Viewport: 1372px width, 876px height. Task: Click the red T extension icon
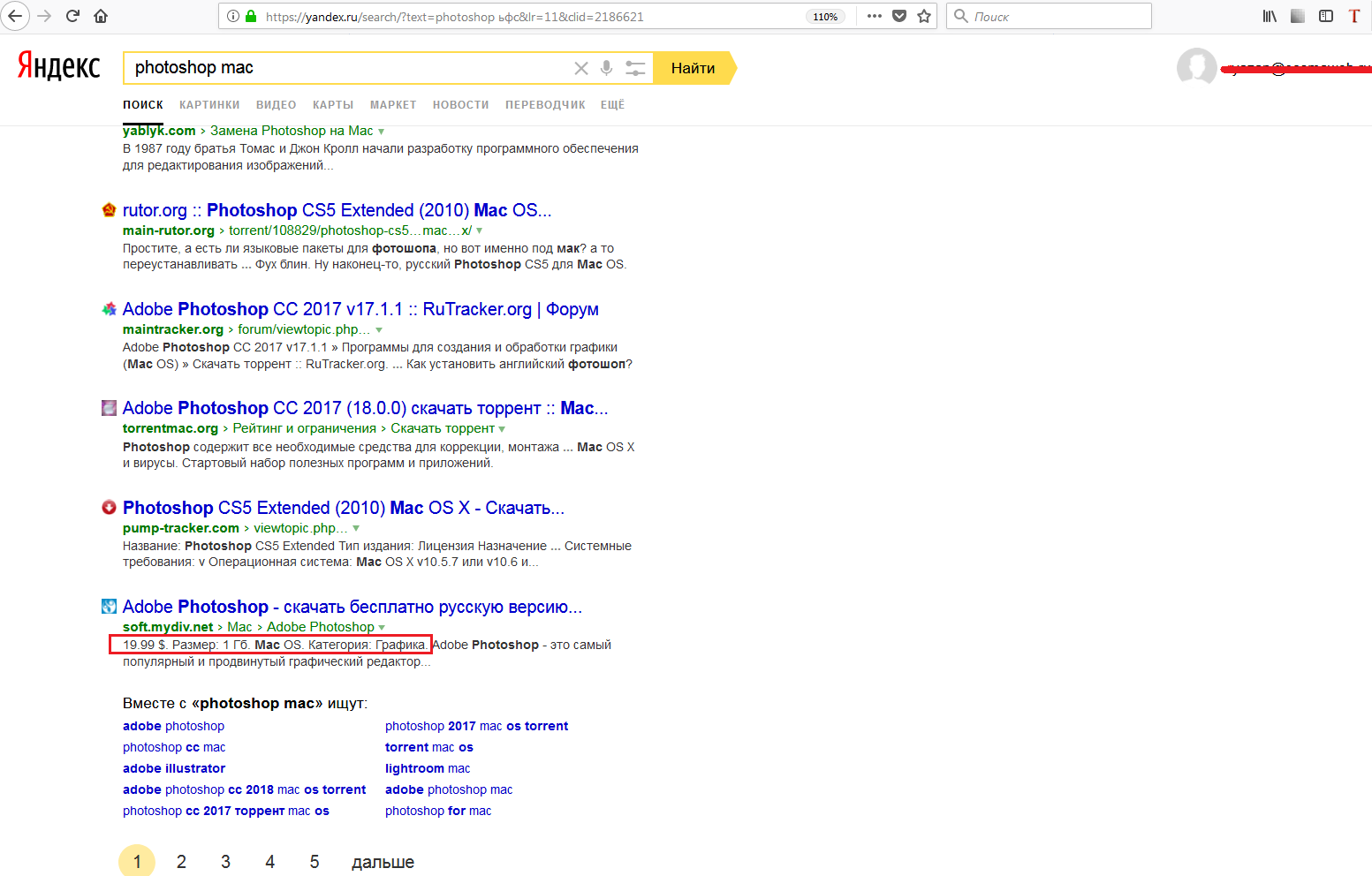coord(1354,16)
